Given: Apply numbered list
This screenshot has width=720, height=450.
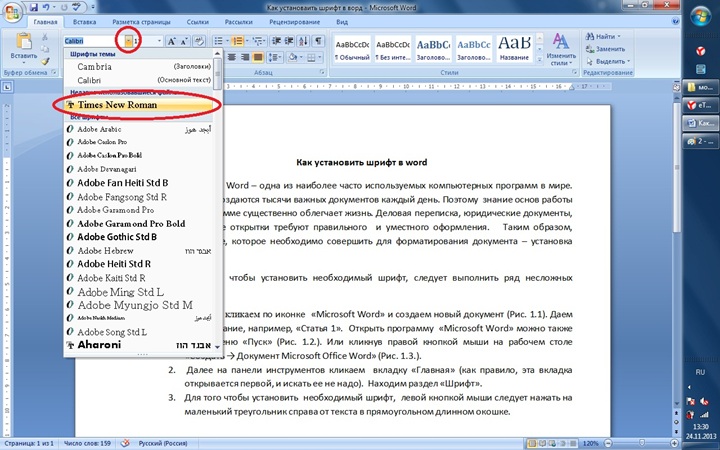Looking at the screenshot, I should pos(237,41).
